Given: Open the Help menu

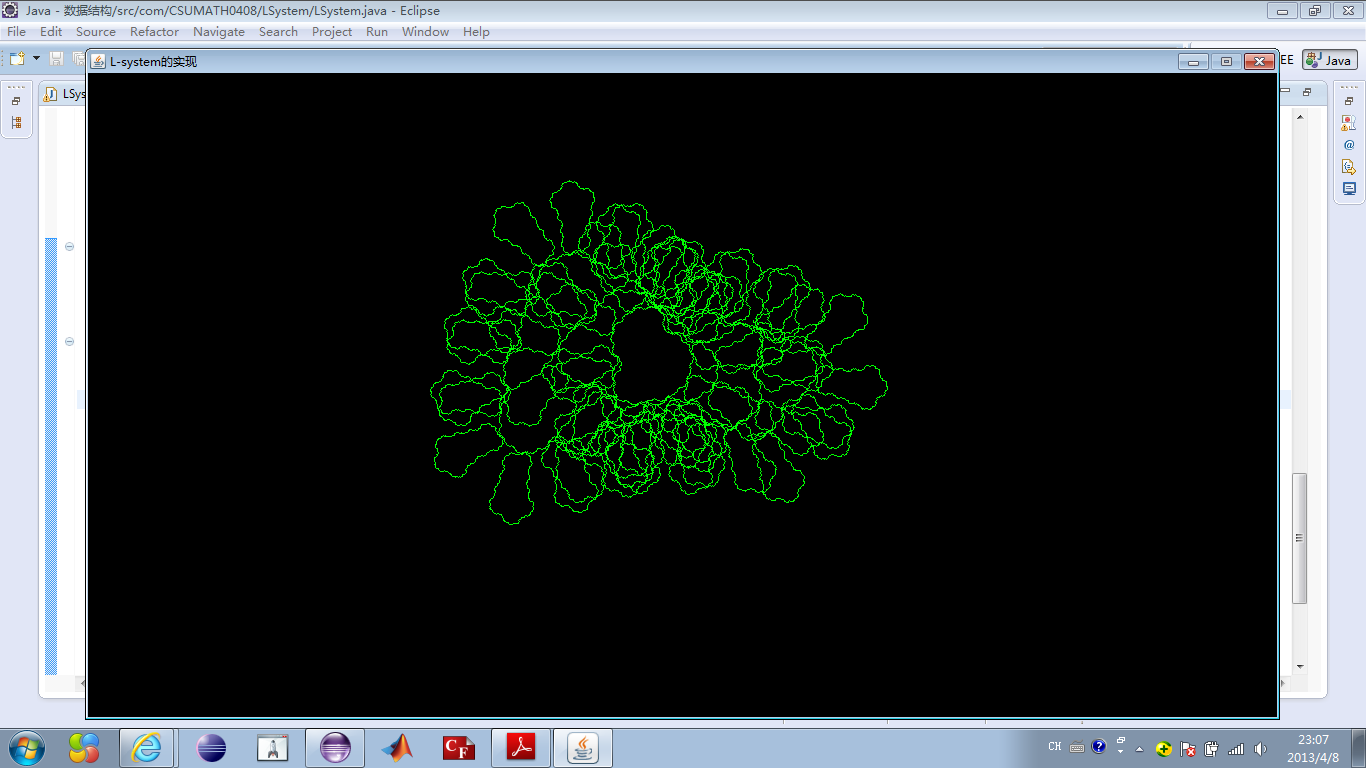Looking at the screenshot, I should [476, 32].
